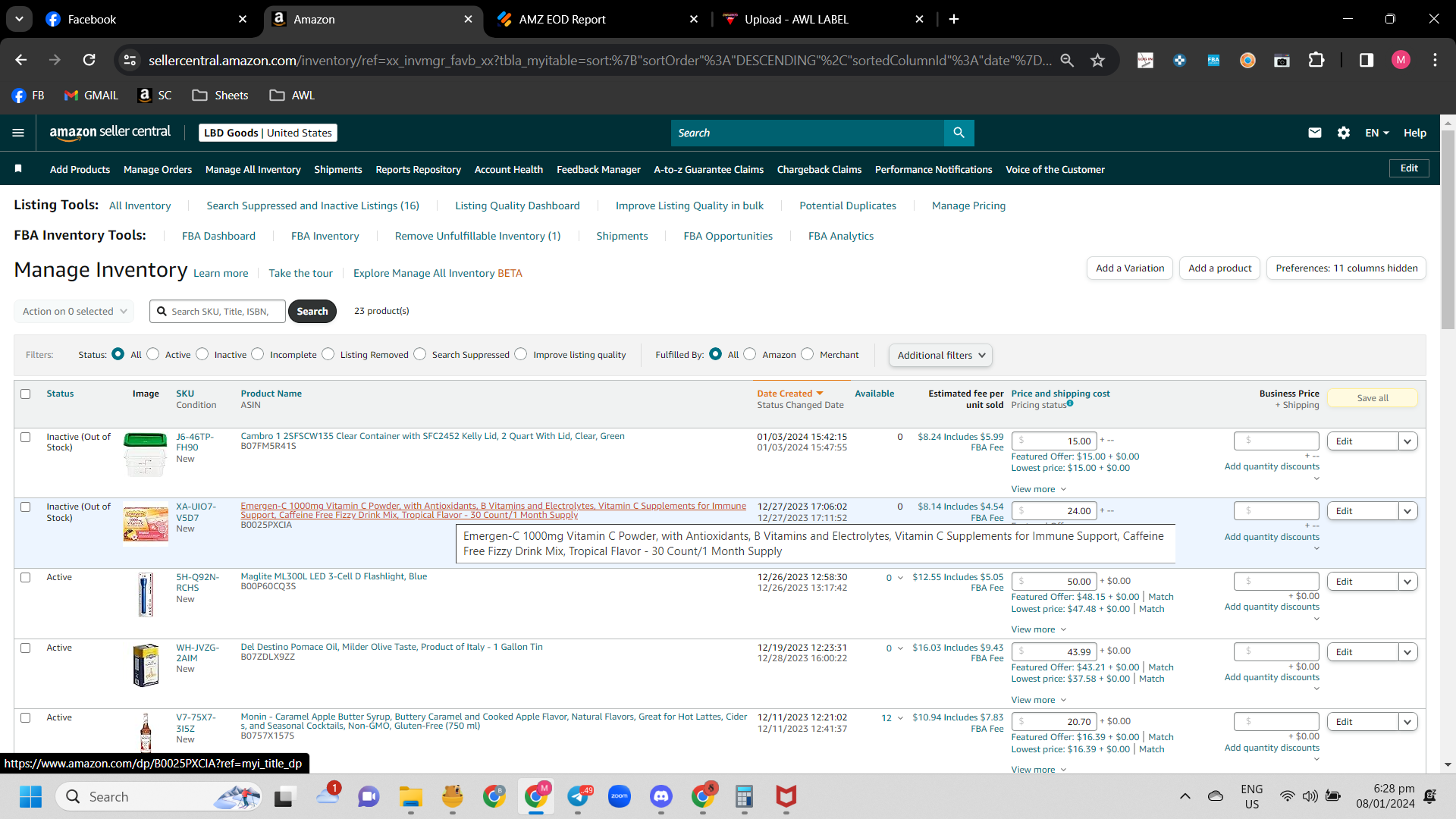This screenshot has width=1456, height=819.
Task: Choose the Active status radio filter
Action: coord(153,354)
